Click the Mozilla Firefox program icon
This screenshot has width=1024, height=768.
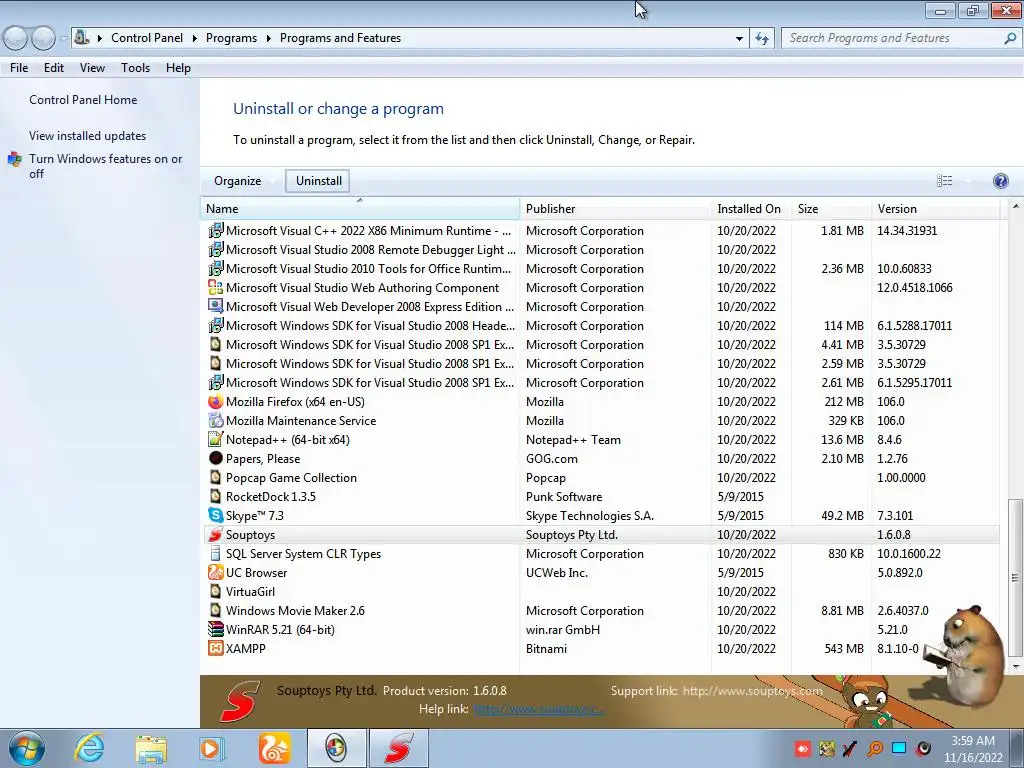(x=215, y=402)
